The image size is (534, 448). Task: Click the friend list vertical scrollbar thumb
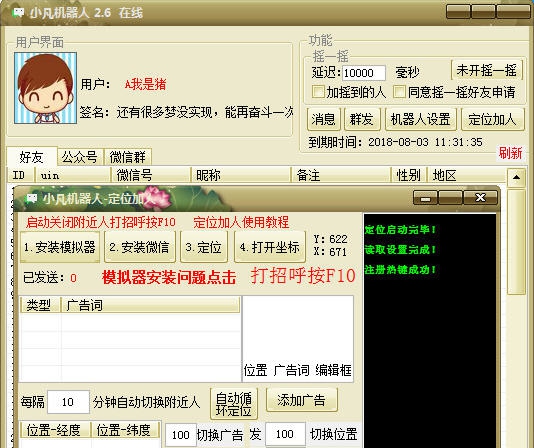click(x=516, y=242)
